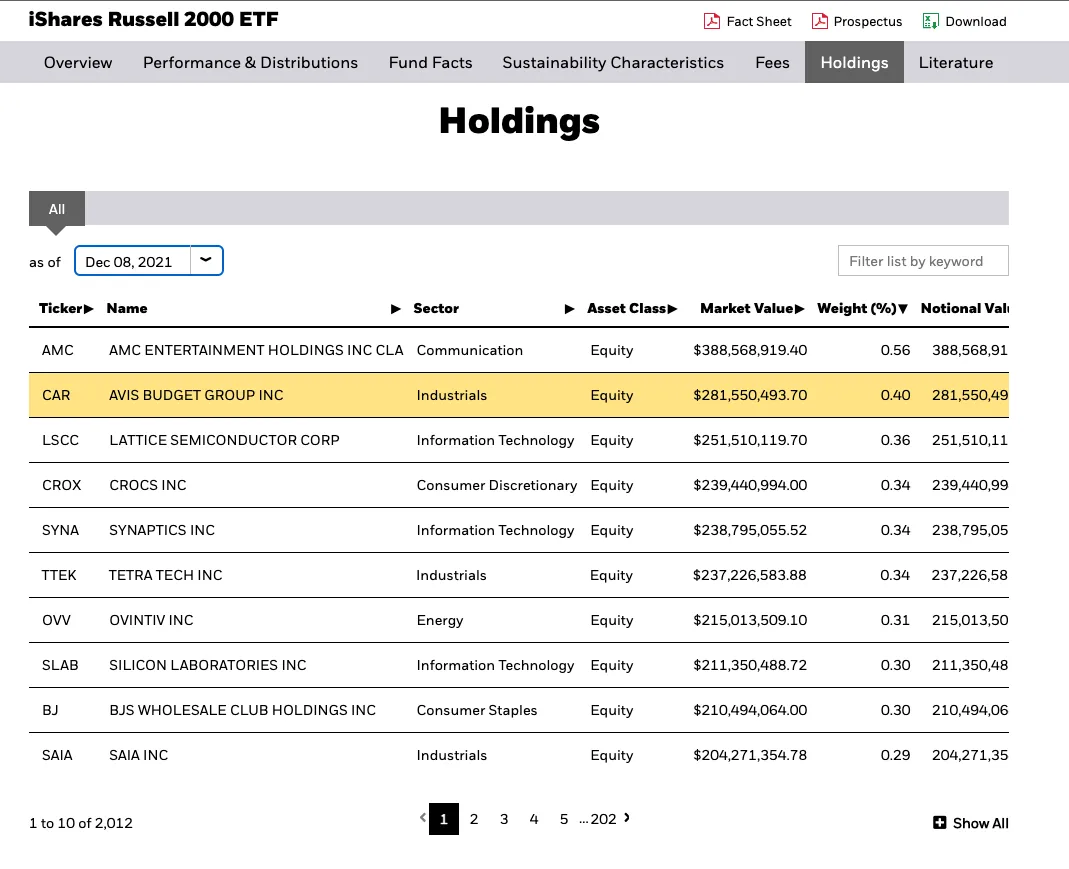Go to page 4 of holdings
The image size is (1069, 869).
click(534, 819)
